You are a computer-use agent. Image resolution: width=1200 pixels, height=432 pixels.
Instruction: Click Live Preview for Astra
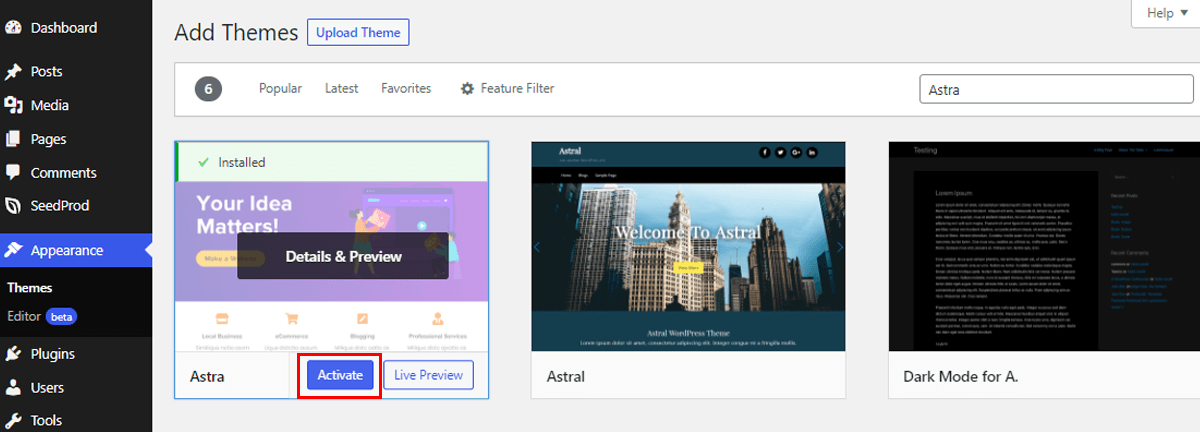428,375
